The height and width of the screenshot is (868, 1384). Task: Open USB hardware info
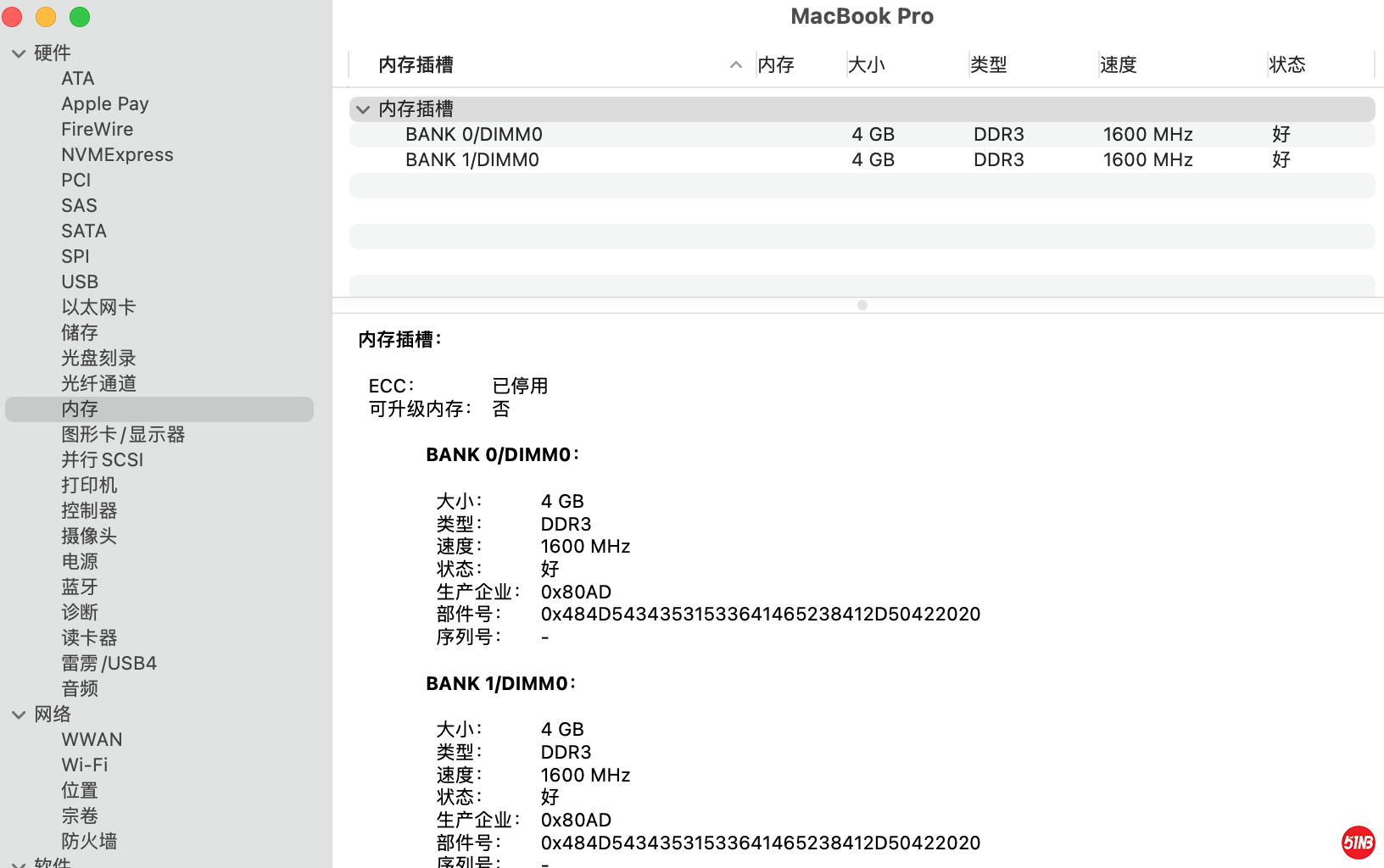[x=80, y=282]
